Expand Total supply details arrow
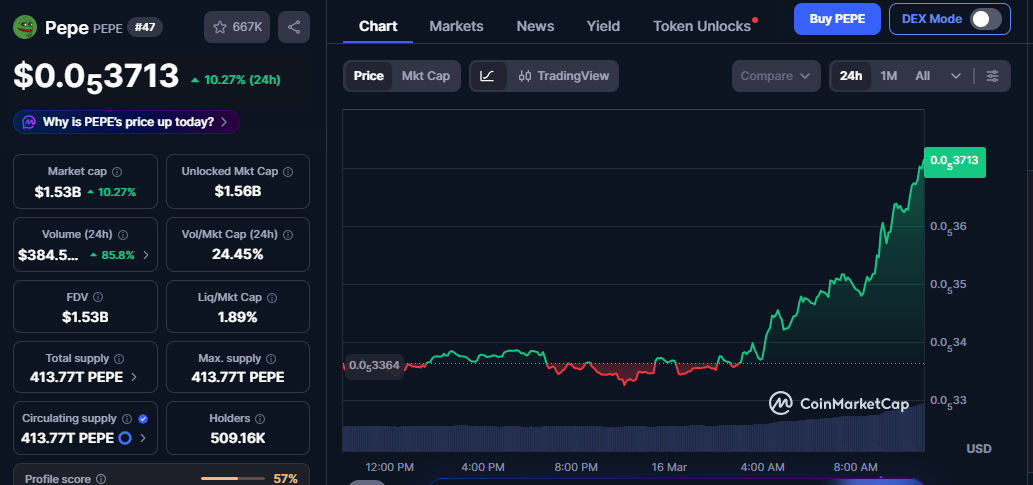1033x485 pixels. [134, 377]
